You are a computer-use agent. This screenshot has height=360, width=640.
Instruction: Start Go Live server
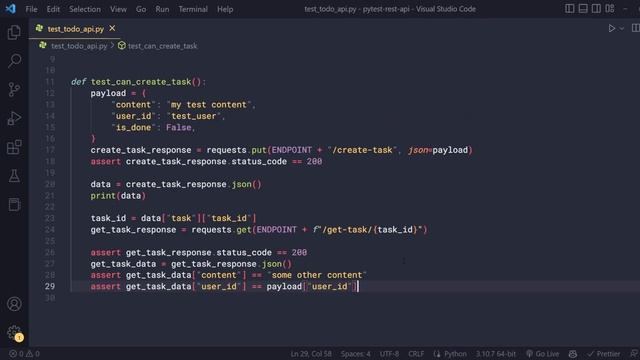coord(542,354)
